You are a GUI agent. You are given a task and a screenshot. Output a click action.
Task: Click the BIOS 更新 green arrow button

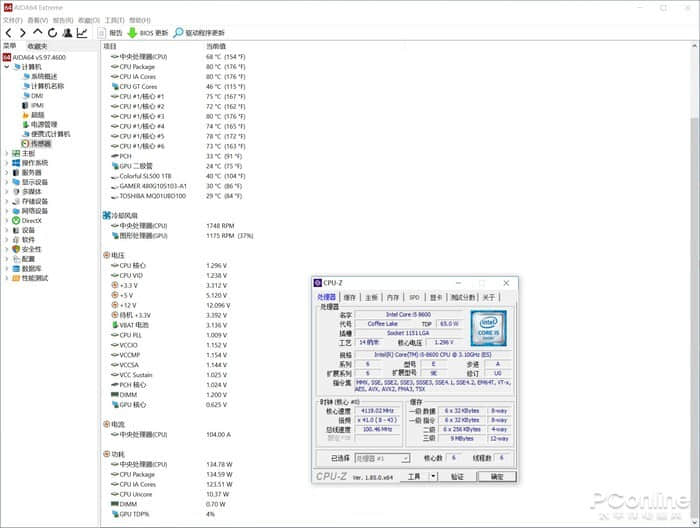pos(148,33)
